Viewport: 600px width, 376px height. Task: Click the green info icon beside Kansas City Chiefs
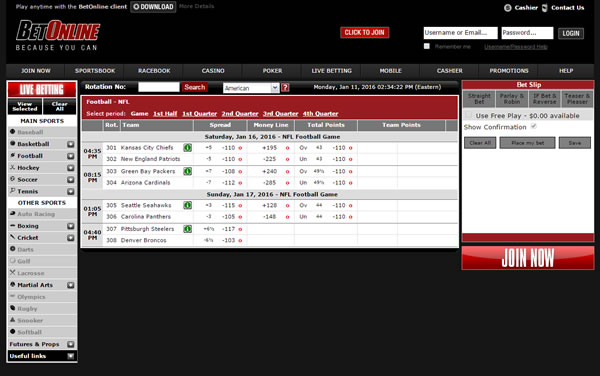coord(188,148)
